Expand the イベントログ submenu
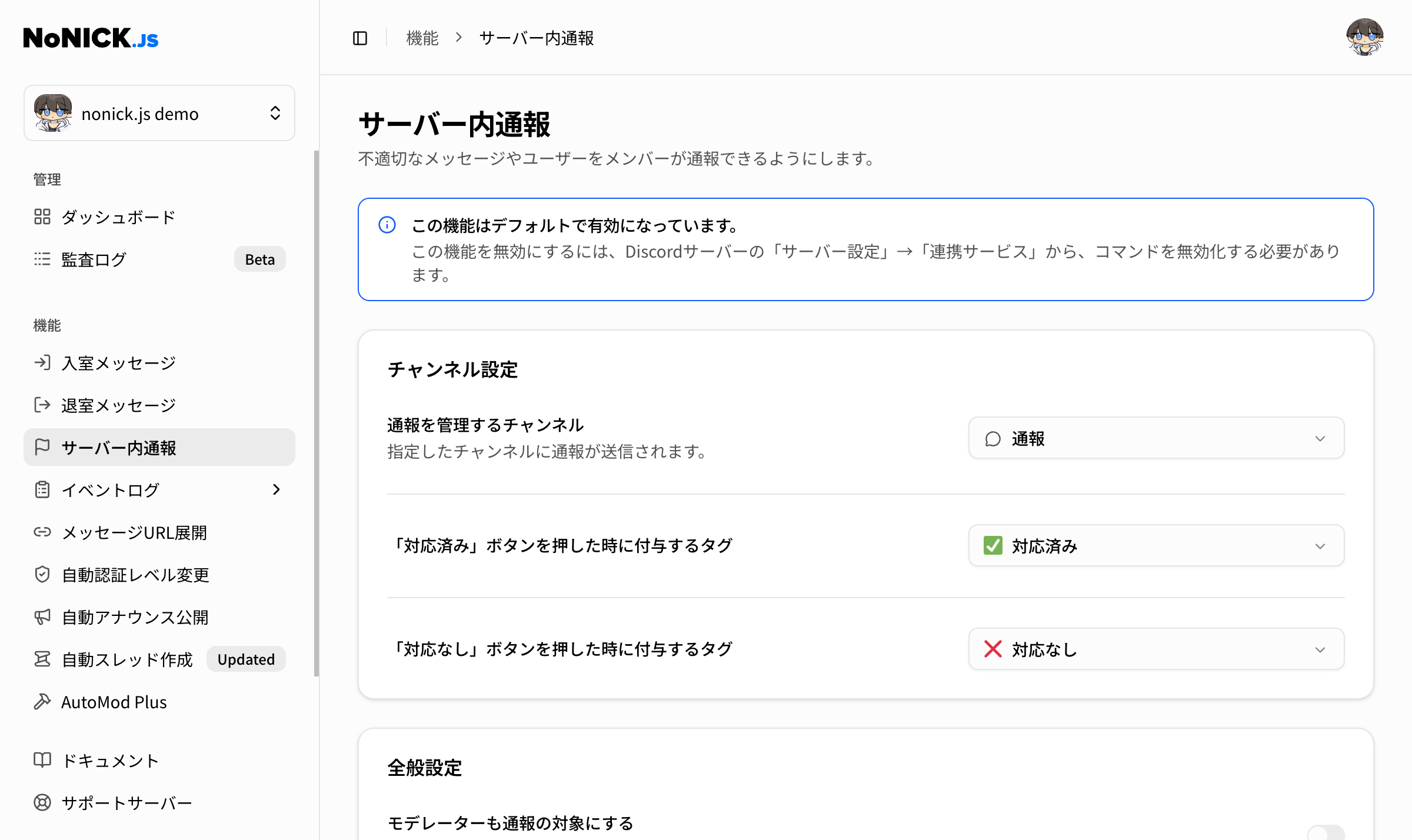Image resolution: width=1412 pixels, height=840 pixels. (275, 489)
